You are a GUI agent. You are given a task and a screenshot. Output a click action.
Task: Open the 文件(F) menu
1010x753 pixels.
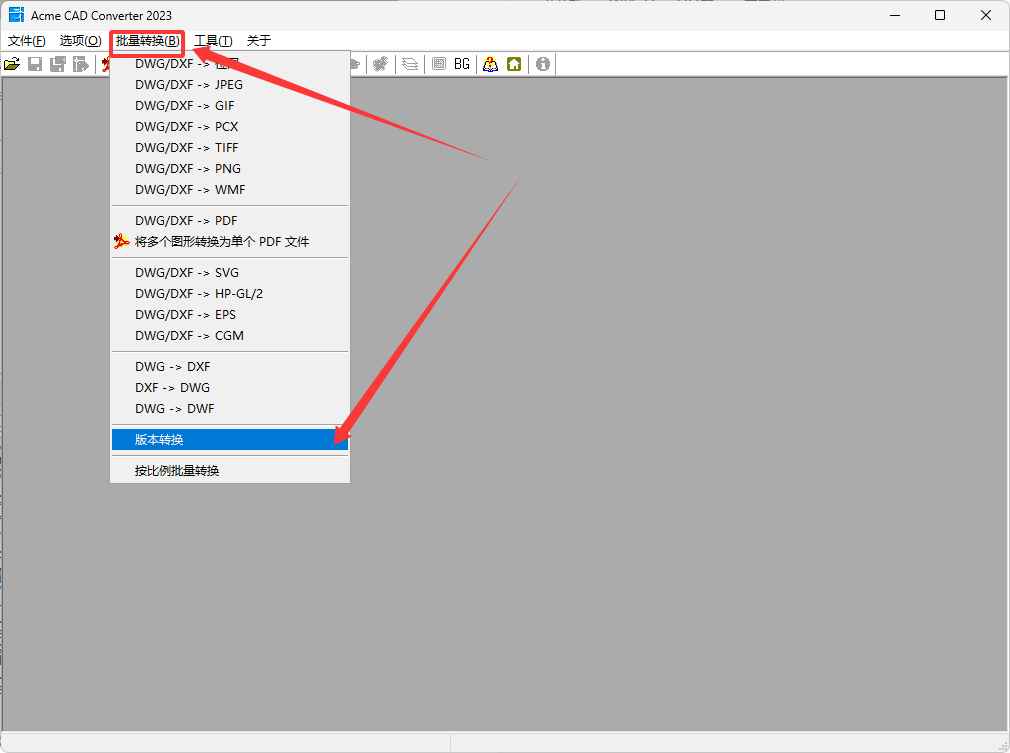pos(27,41)
